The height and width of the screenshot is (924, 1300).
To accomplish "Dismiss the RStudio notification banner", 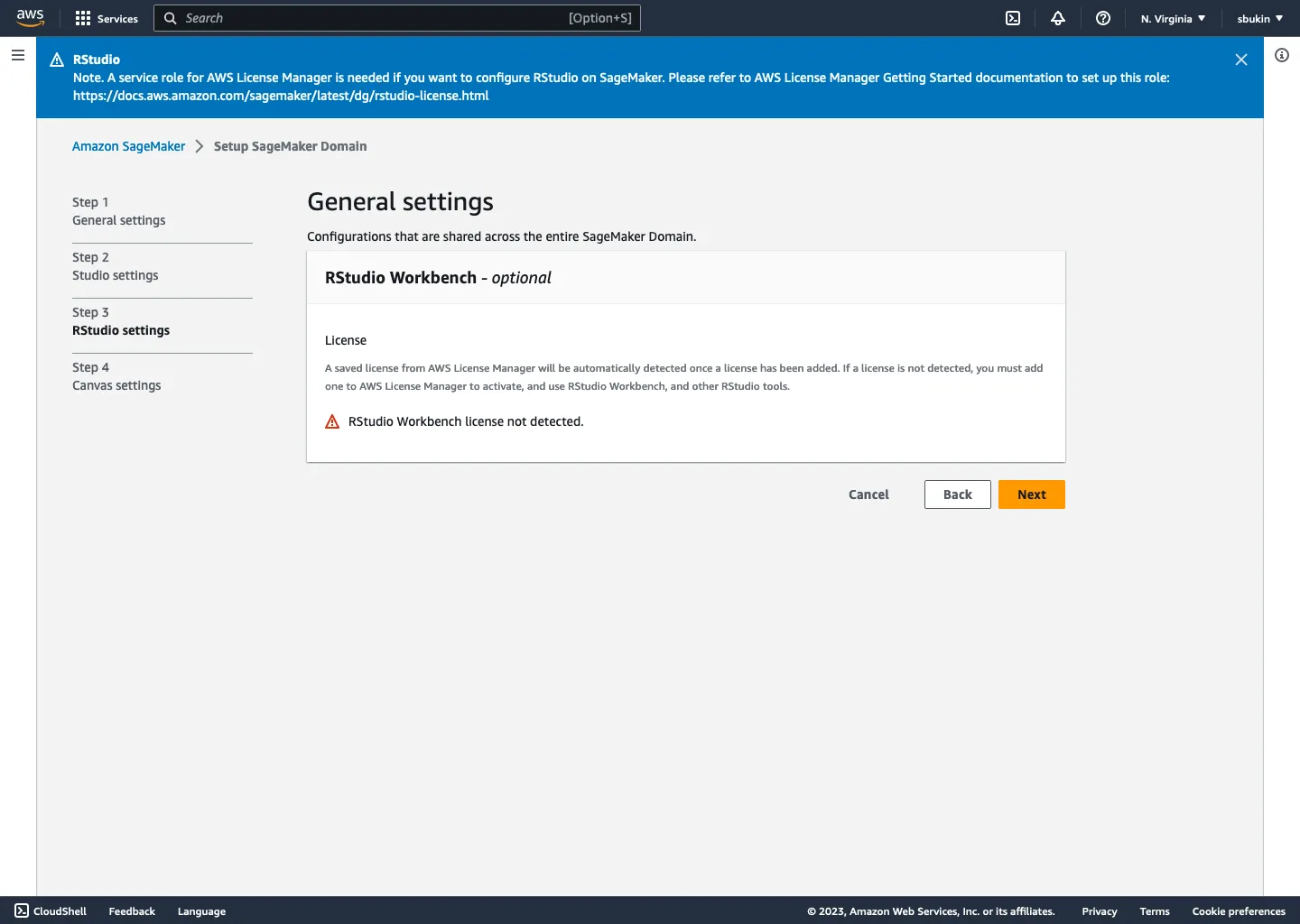I will pyautogui.click(x=1241, y=60).
